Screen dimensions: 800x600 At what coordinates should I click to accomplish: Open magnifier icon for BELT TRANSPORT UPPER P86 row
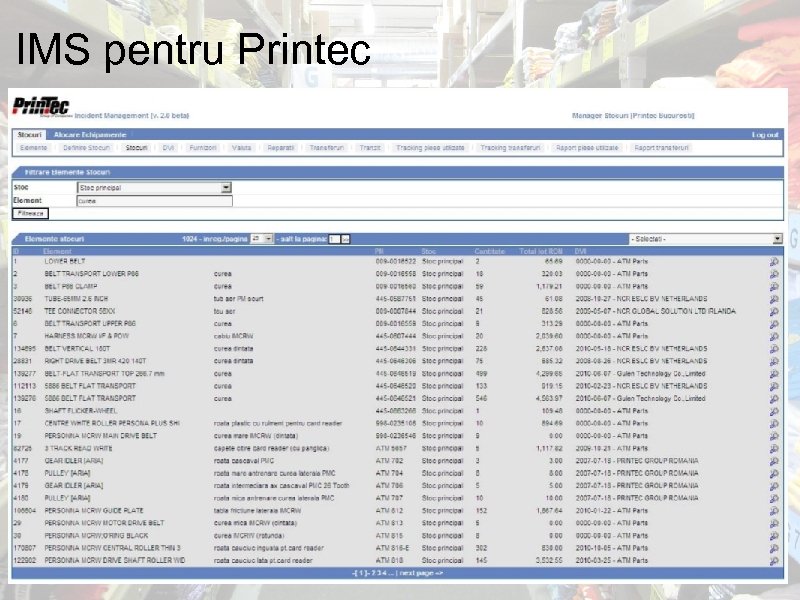[774, 324]
